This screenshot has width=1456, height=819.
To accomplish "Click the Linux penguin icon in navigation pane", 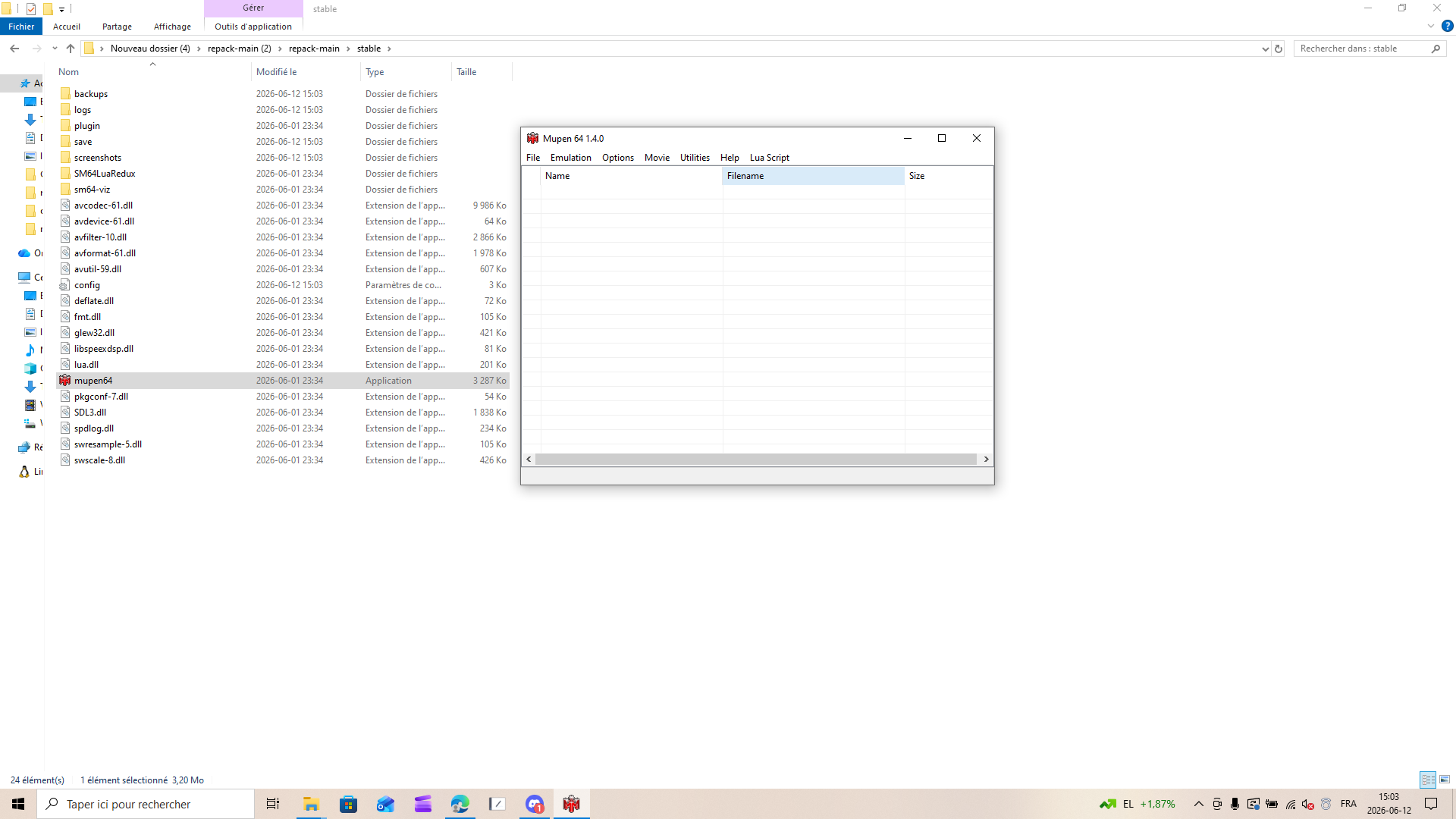I will (x=24, y=472).
